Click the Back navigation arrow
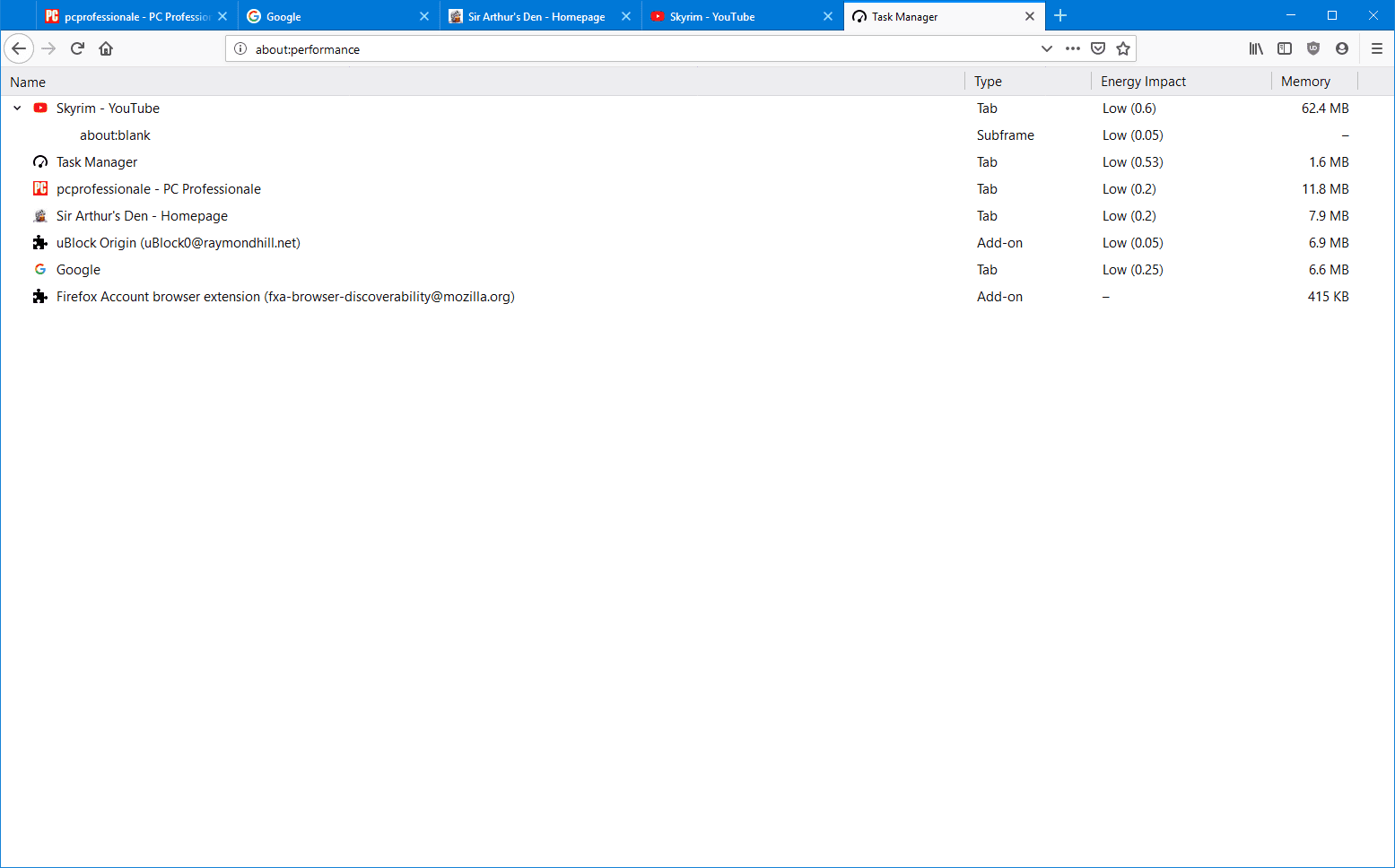1395x868 pixels. pos(19,48)
